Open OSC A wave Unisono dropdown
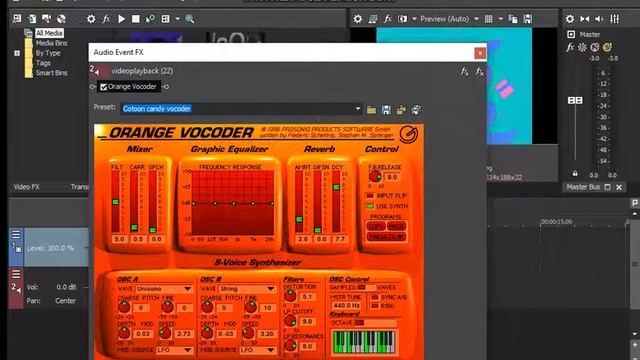Image resolution: width=640 pixels, height=360 pixels. pyautogui.click(x=164, y=289)
